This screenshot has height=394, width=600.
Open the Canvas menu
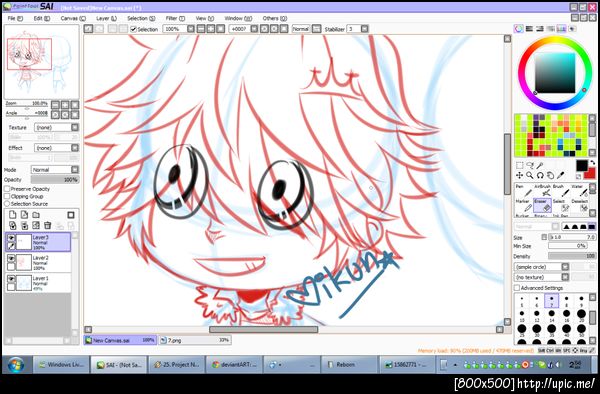tap(73, 18)
